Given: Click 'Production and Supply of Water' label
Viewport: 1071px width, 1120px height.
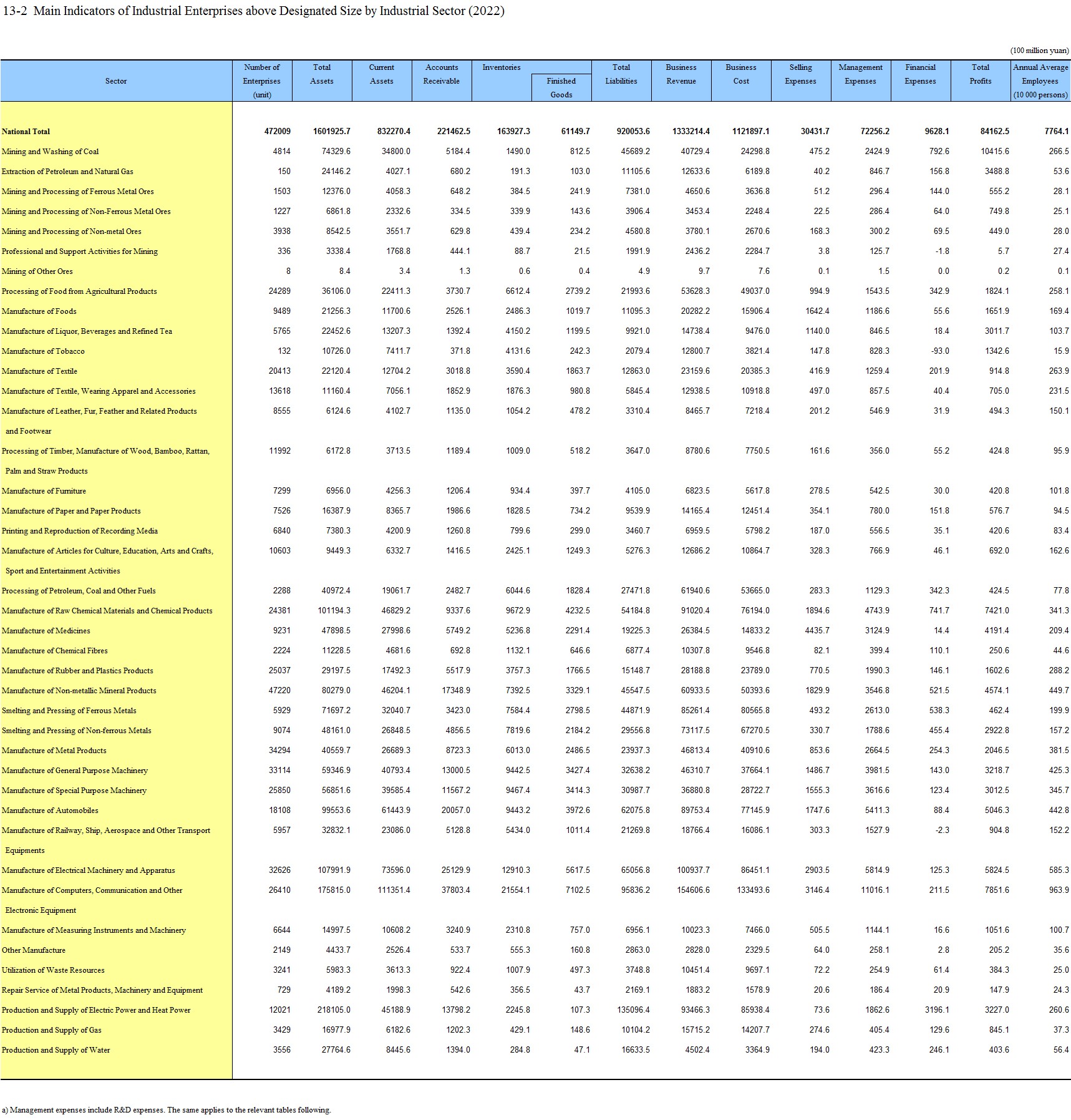Looking at the screenshot, I should 56,1050.
